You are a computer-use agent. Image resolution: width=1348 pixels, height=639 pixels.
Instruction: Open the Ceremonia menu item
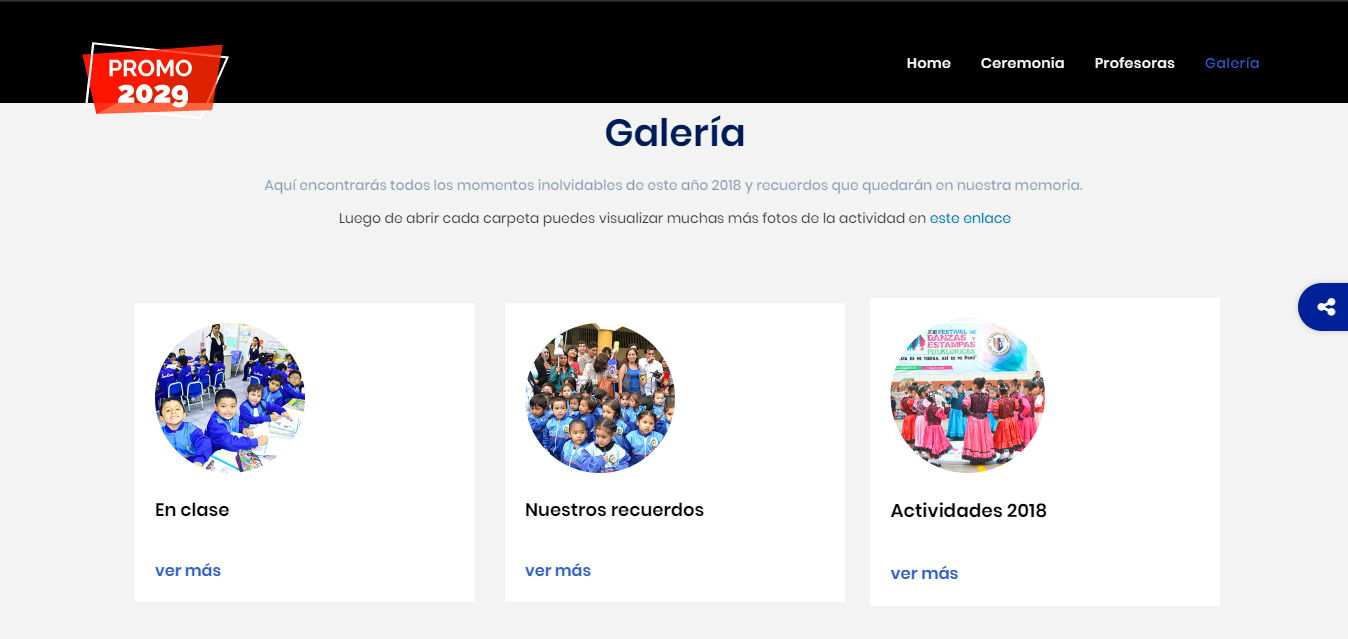pos(1022,63)
